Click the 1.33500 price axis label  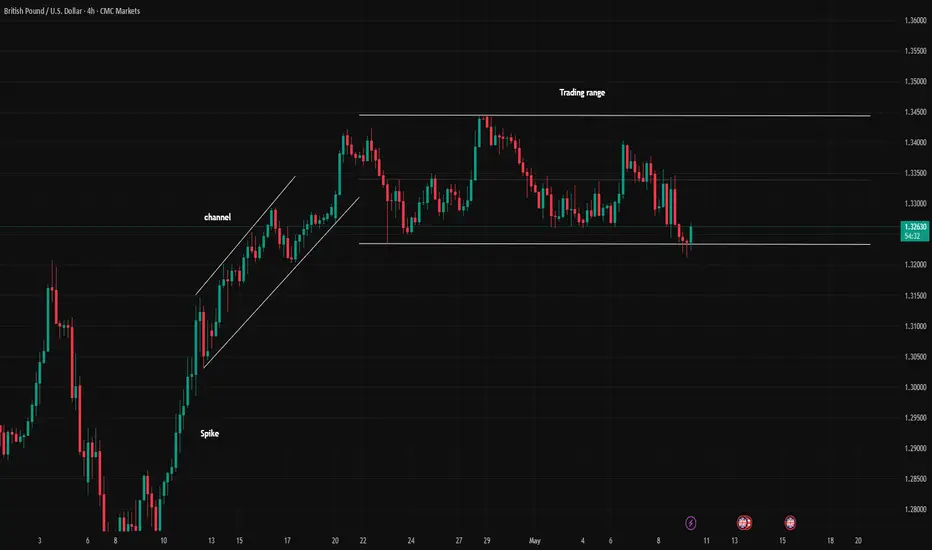pyautogui.click(x=915, y=173)
